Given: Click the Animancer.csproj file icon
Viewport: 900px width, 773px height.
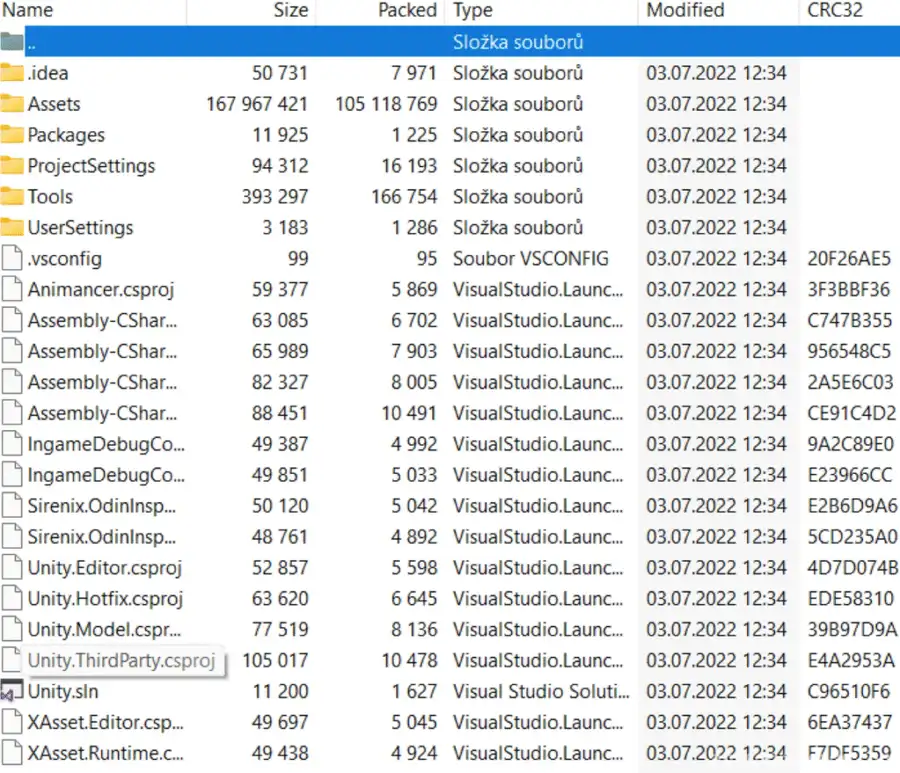Looking at the screenshot, I should tap(12, 290).
